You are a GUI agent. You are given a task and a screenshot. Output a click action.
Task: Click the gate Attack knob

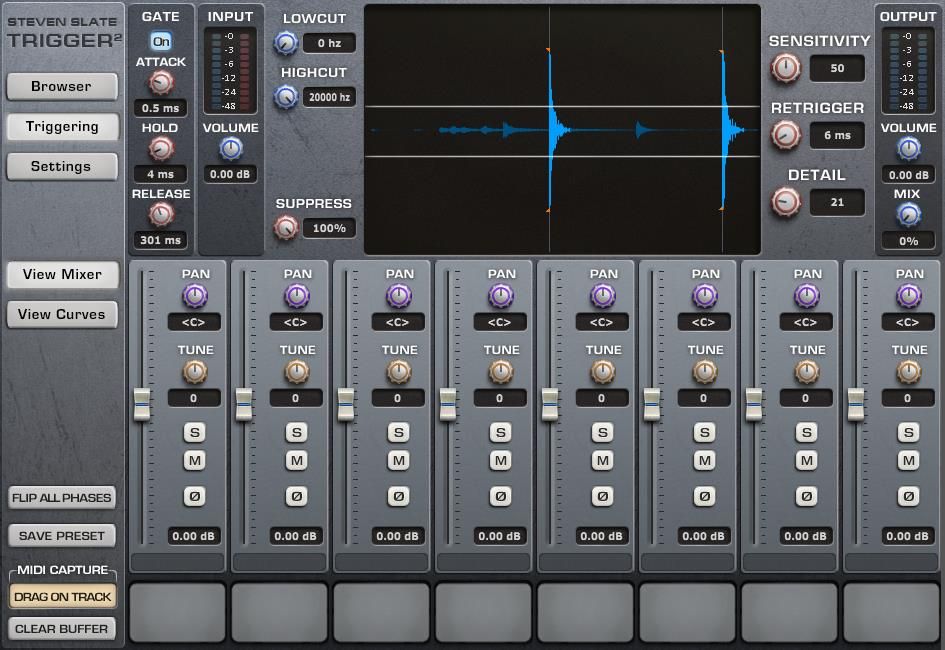161,83
